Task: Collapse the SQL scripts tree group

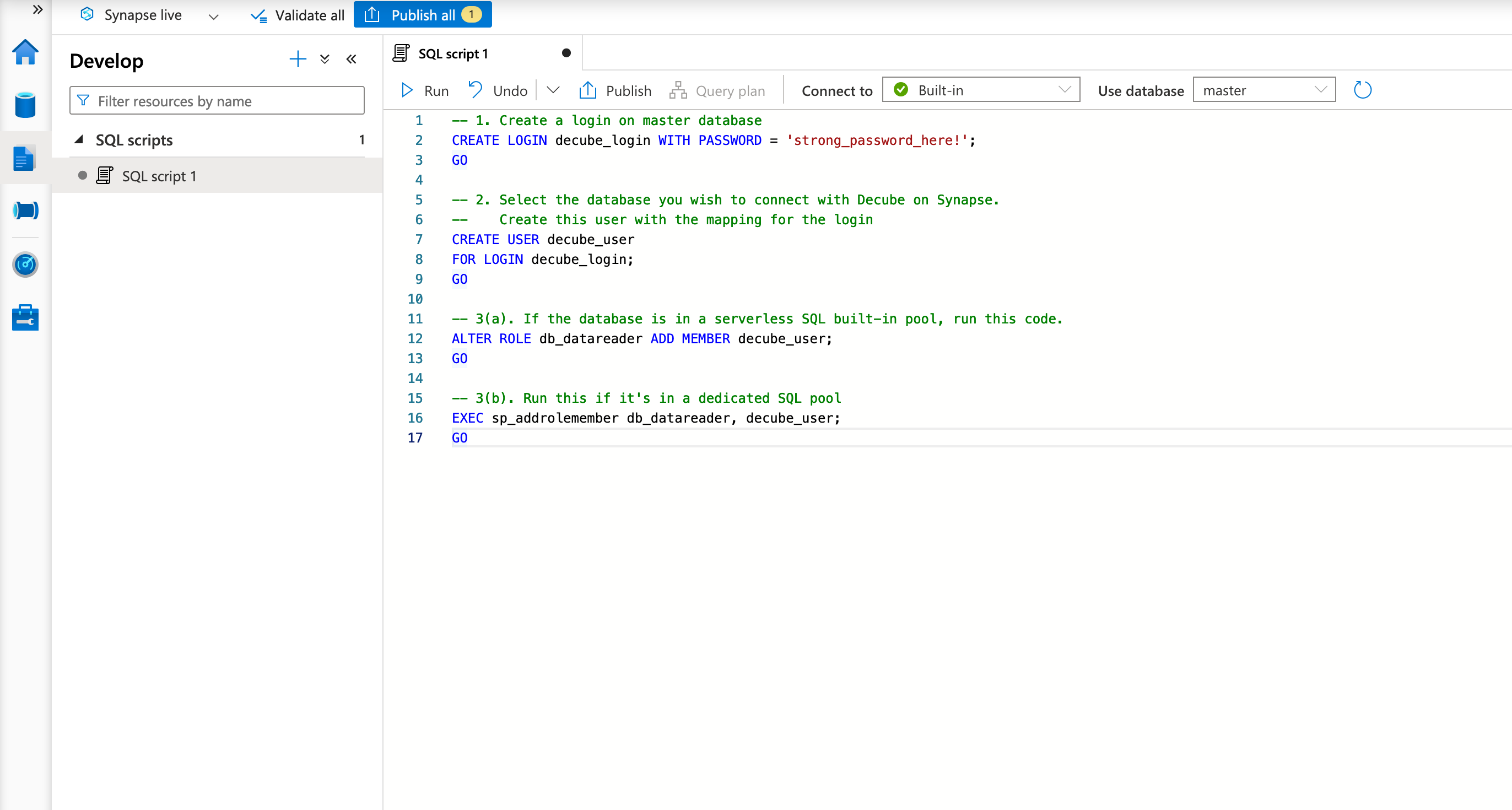Action: click(x=79, y=140)
